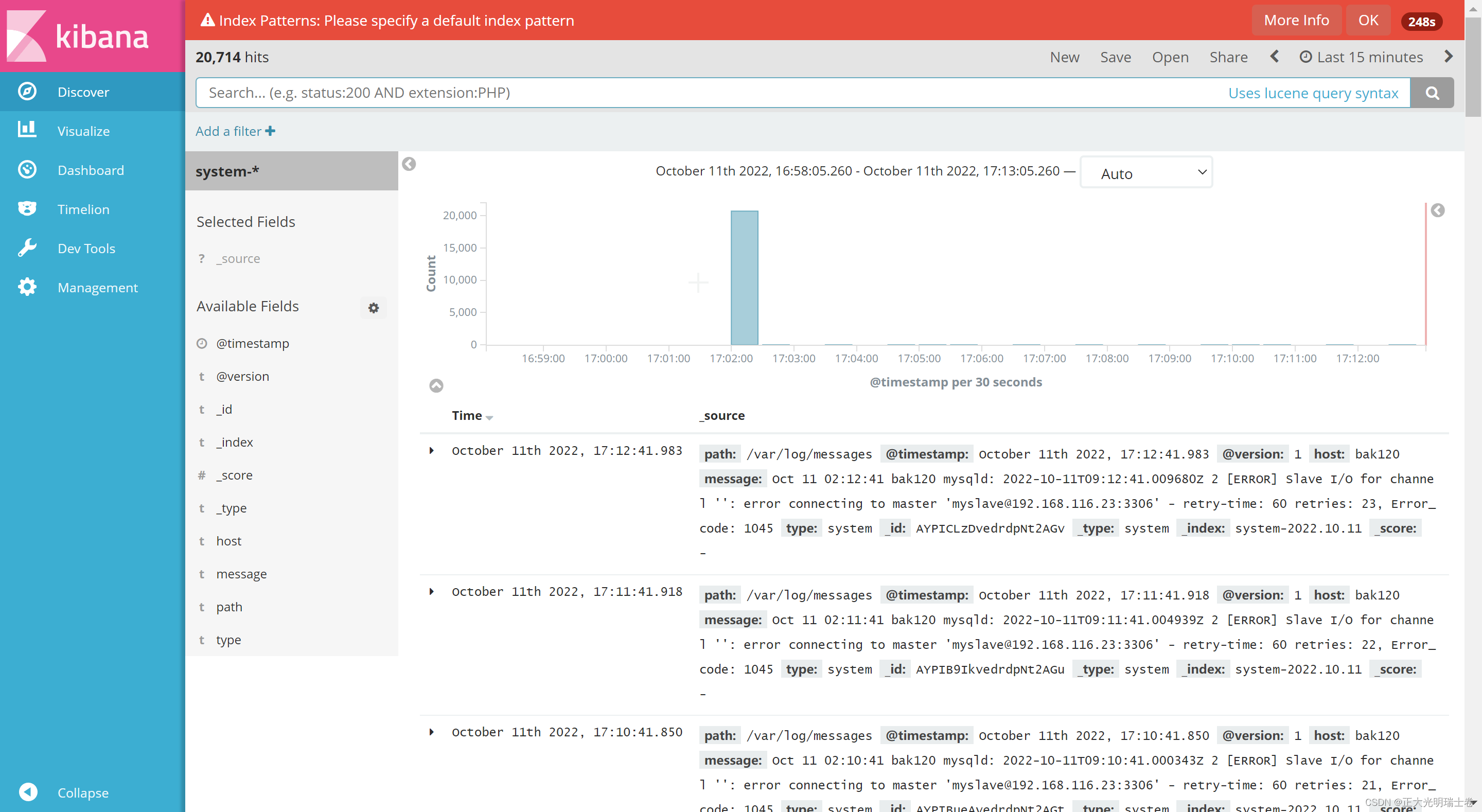Open the Discover section in the sidebar
1482x812 pixels.
click(x=83, y=92)
